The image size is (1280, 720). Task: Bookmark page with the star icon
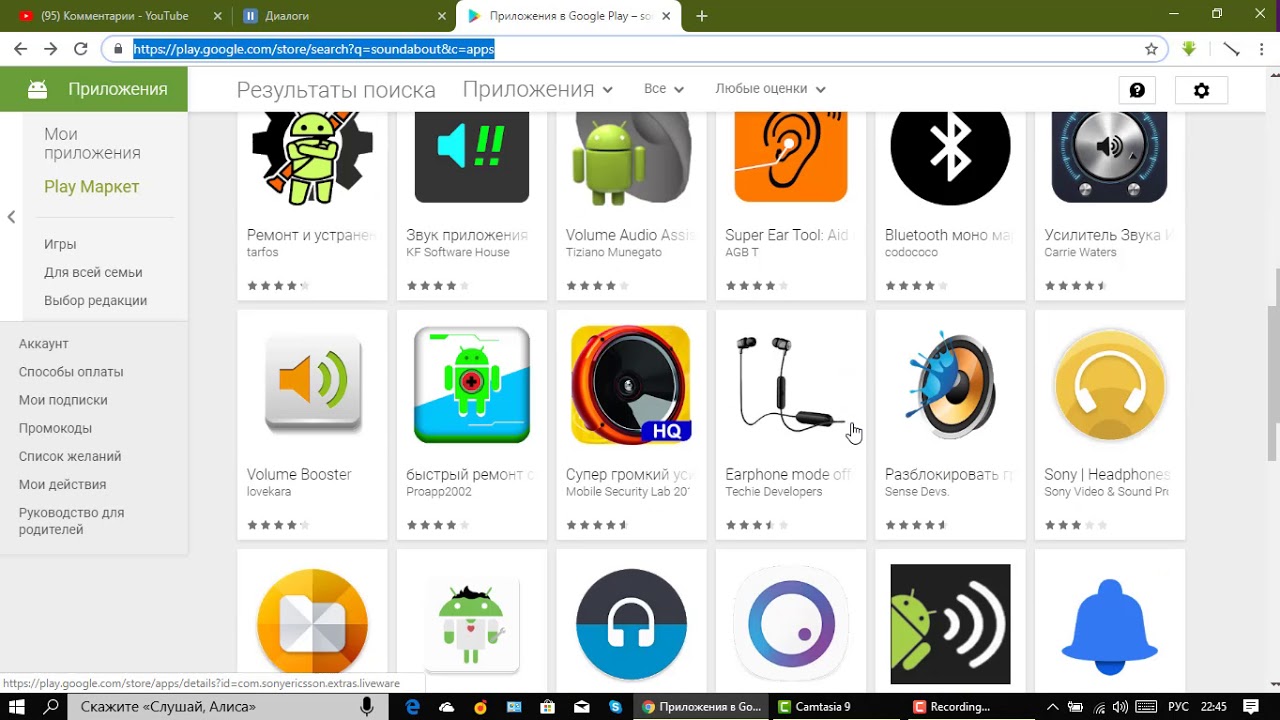pos(1151,49)
